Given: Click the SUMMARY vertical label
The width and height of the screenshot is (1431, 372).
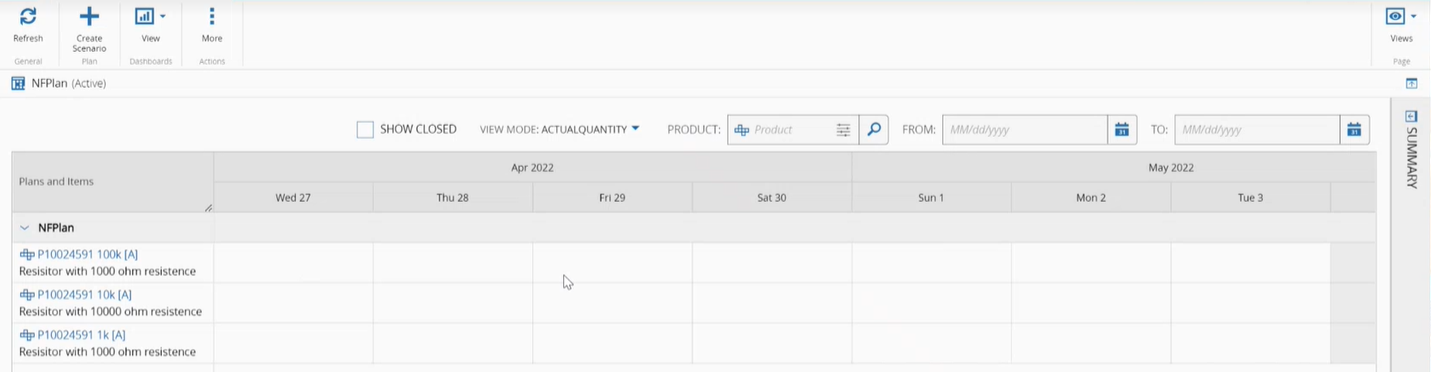Looking at the screenshot, I should (1411, 157).
